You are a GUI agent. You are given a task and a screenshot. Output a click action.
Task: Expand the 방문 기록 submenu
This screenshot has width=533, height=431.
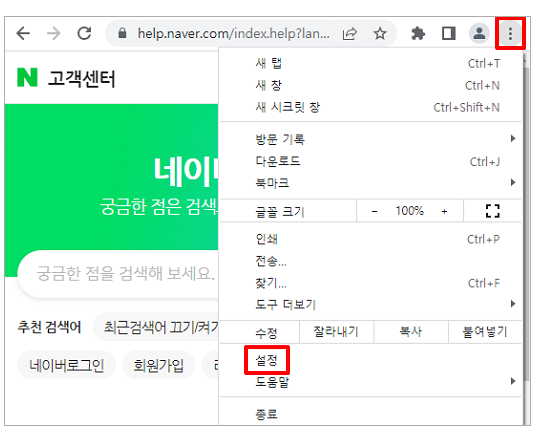click(x=371, y=139)
